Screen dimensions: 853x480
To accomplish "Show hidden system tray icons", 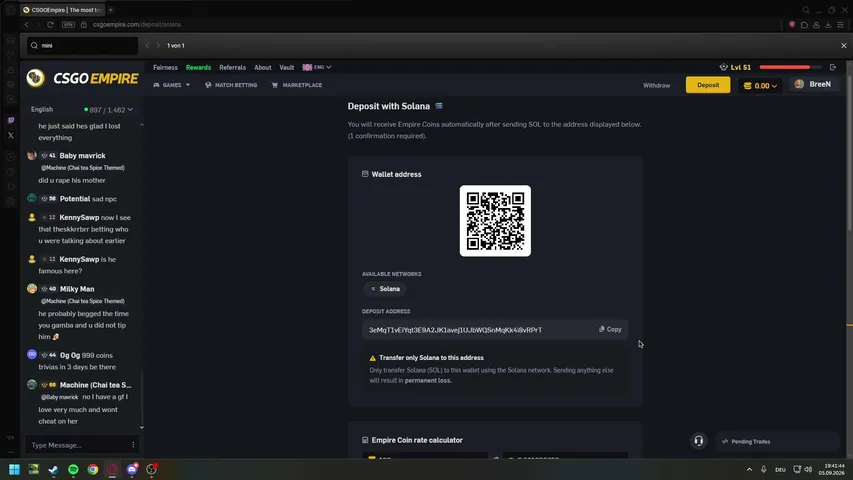I will (x=749, y=469).
